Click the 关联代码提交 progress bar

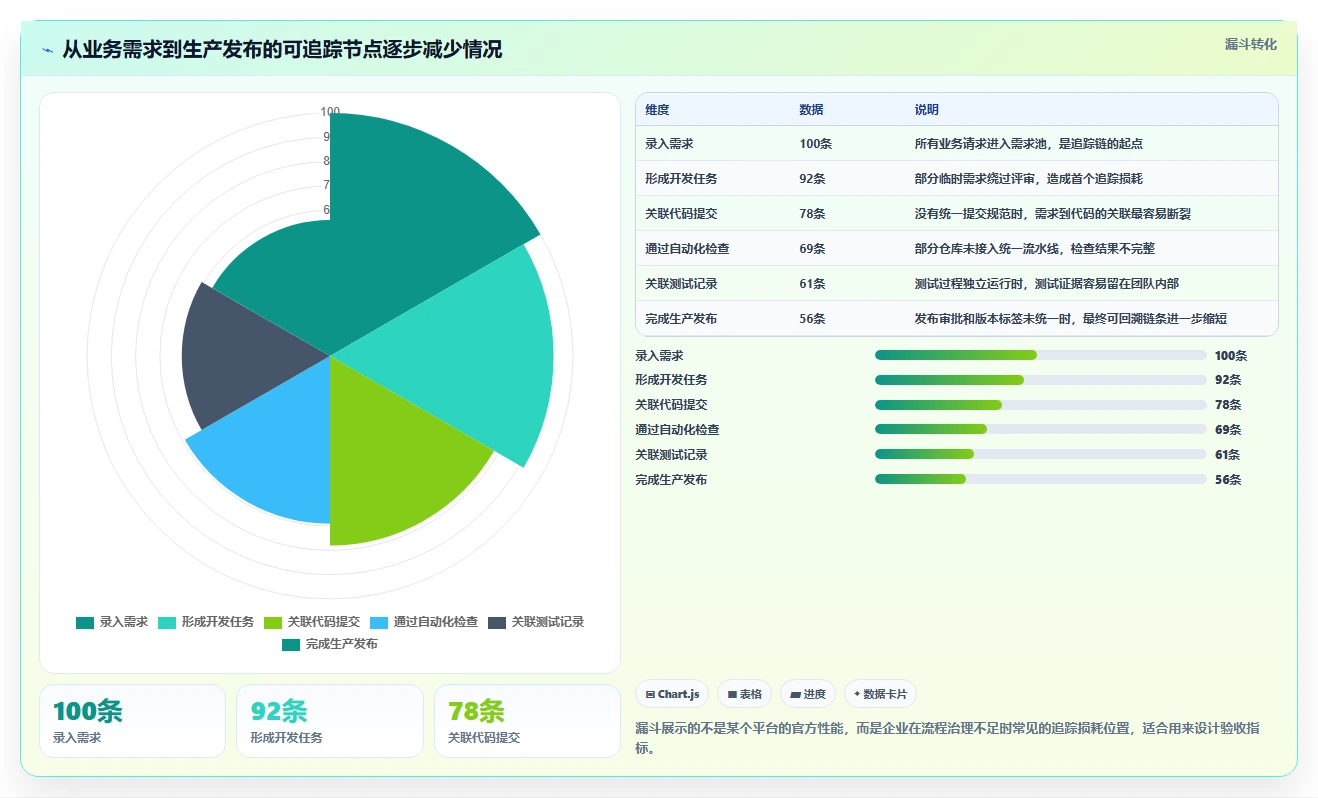pyautogui.click(x=1041, y=405)
